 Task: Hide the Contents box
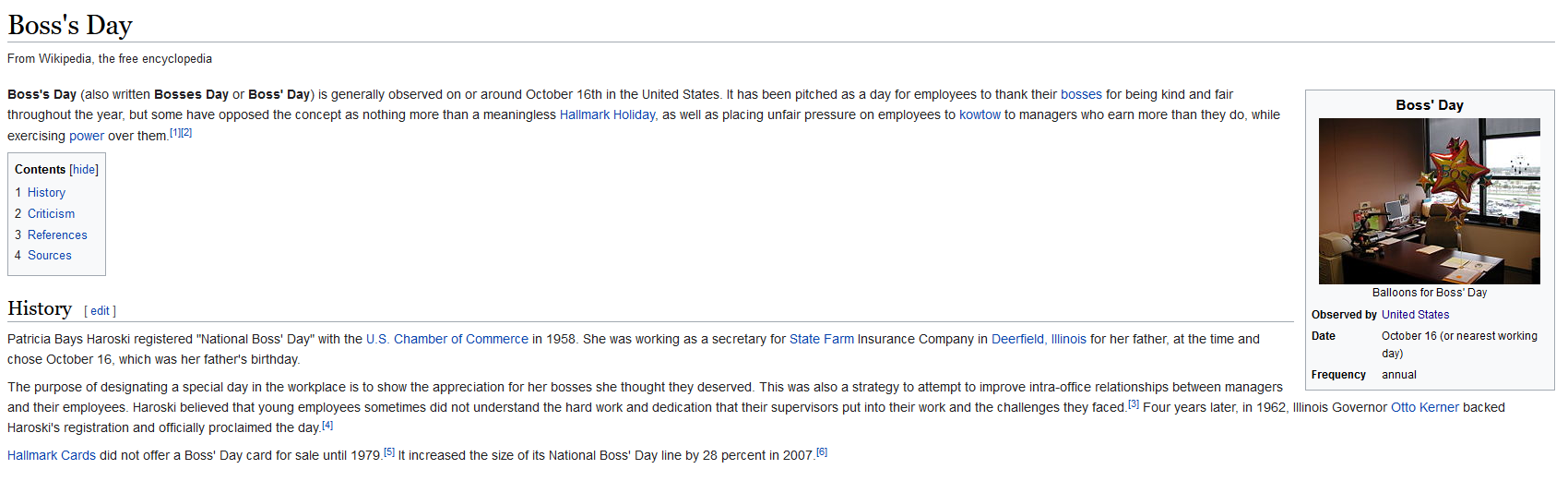84,170
